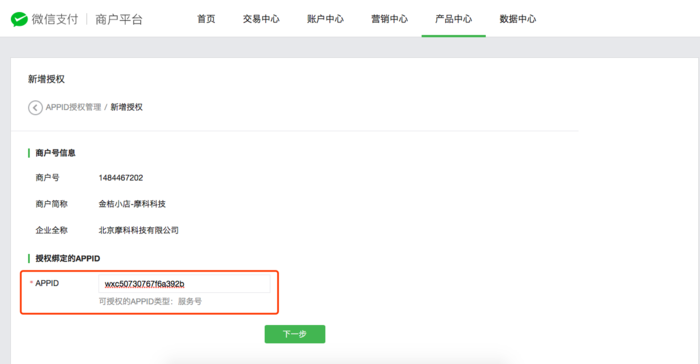
Task: Switch to the 交易中心 tab
Action: (x=261, y=19)
